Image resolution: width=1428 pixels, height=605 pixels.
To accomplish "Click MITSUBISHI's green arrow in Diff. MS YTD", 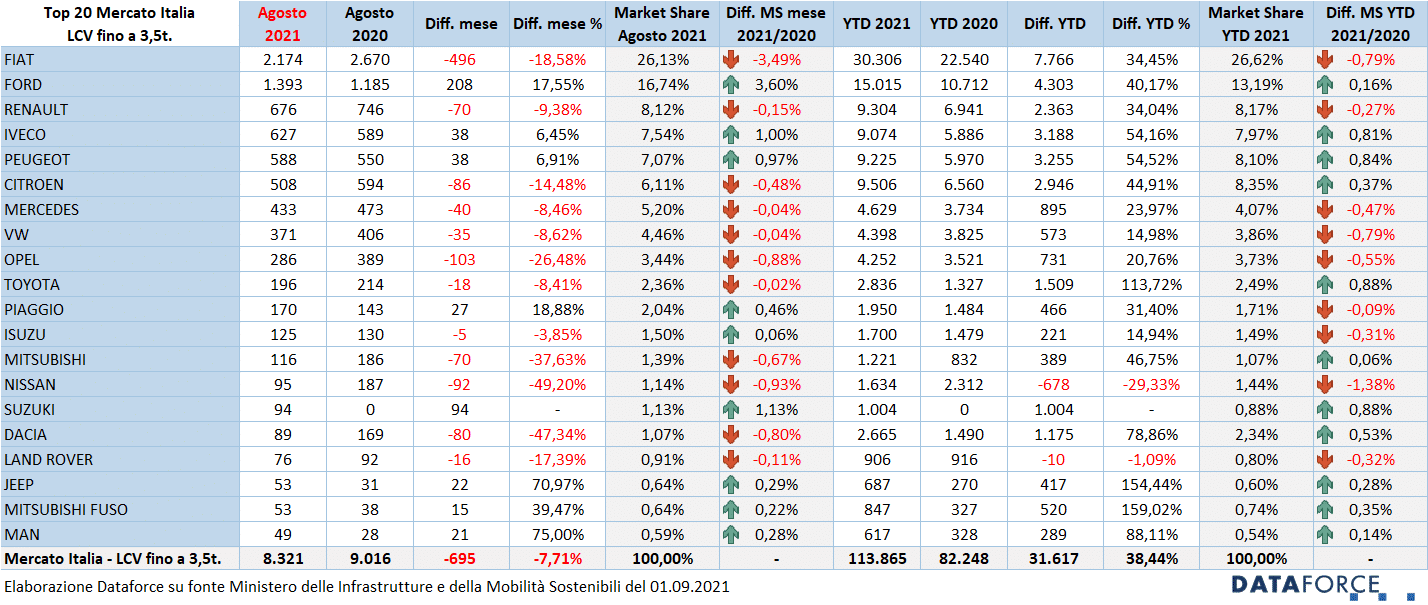I will click(x=1326, y=359).
